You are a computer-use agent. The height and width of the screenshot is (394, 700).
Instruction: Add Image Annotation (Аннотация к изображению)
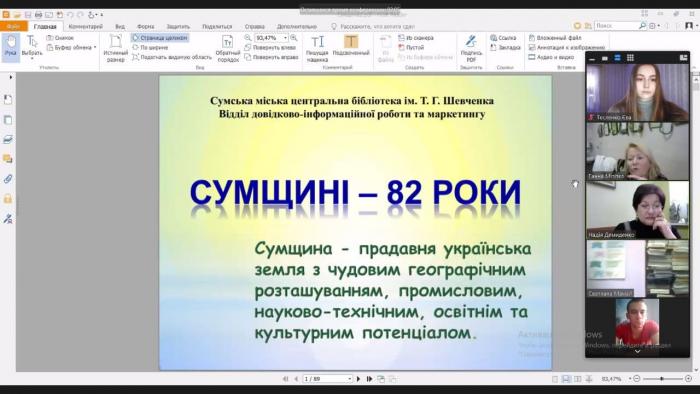[567, 47]
